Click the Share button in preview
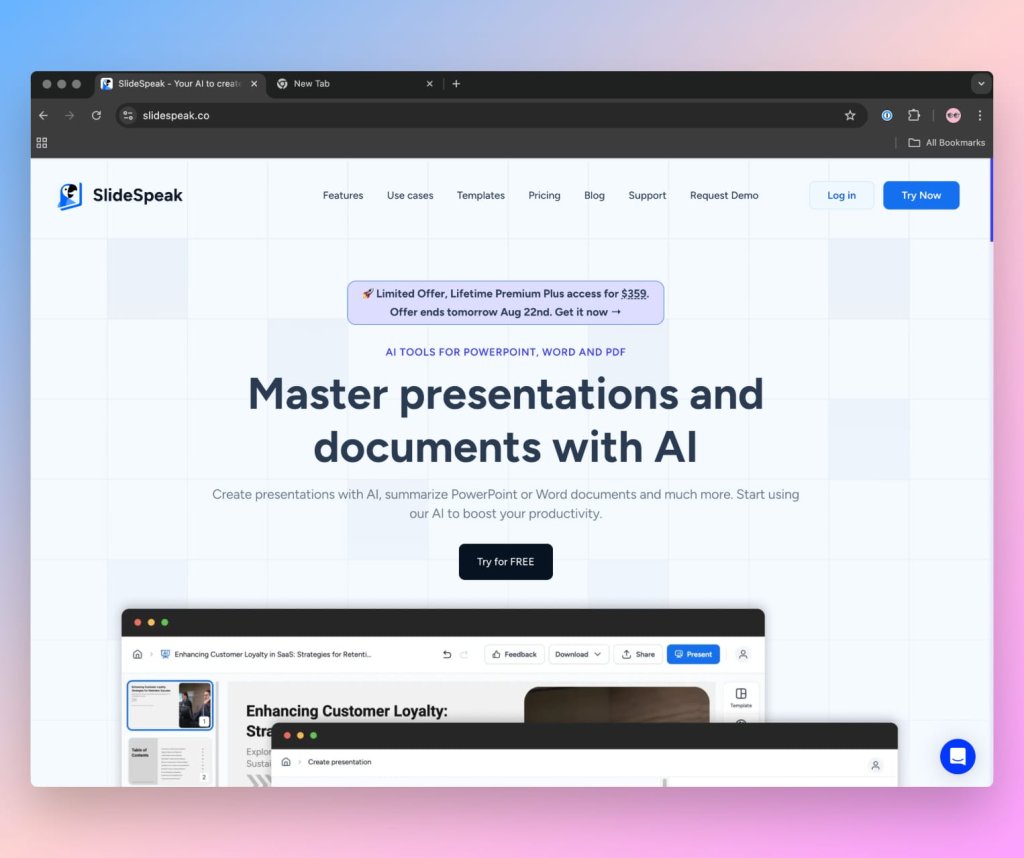This screenshot has height=858, width=1024. [x=638, y=654]
